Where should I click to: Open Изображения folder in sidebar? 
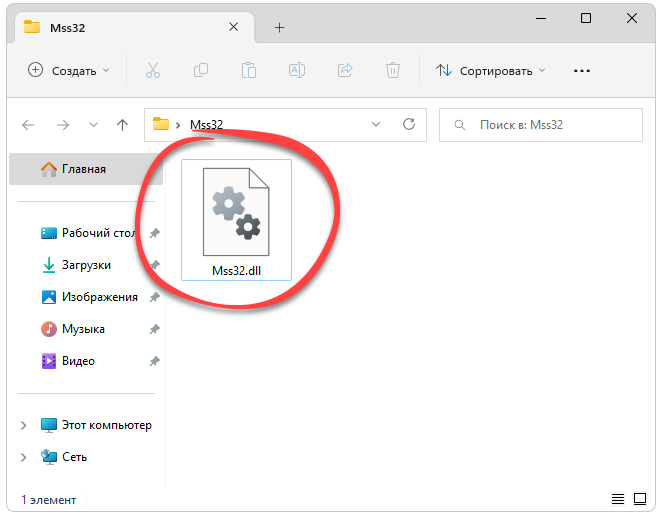(x=90, y=297)
